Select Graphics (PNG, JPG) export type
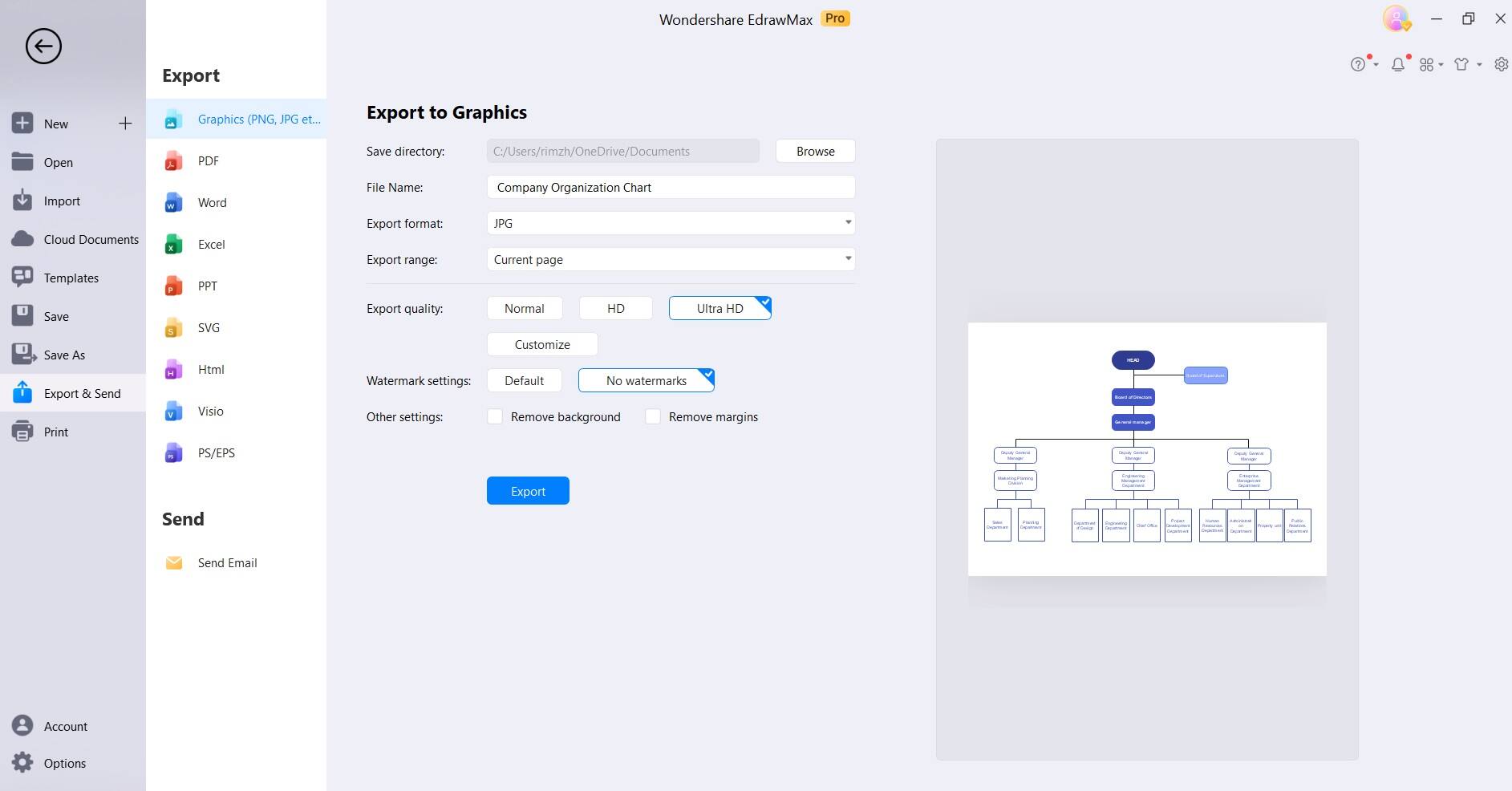Image resolution: width=1512 pixels, height=791 pixels. point(237,119)
